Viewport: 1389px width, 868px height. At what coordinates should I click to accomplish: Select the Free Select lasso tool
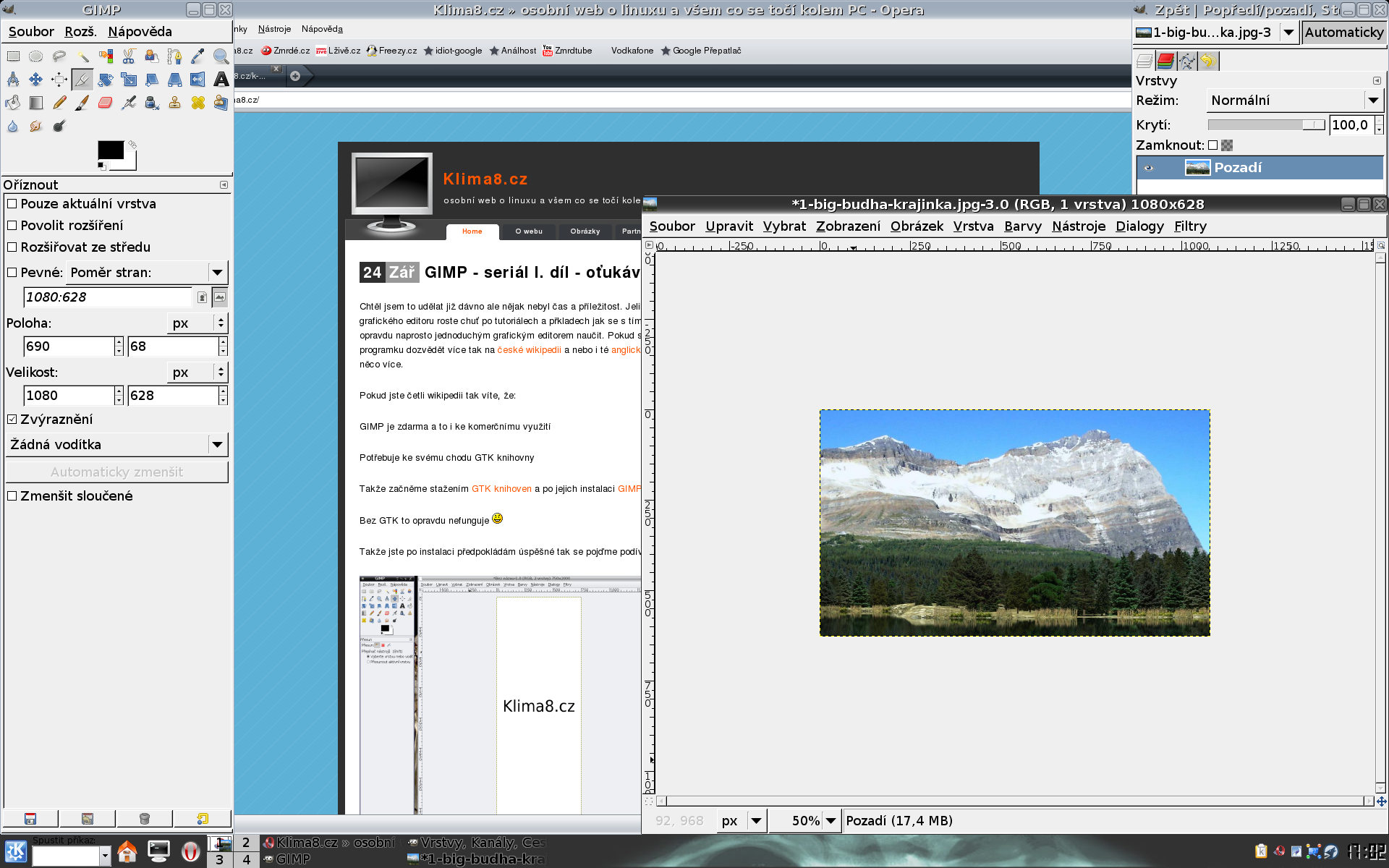point(59,56)
